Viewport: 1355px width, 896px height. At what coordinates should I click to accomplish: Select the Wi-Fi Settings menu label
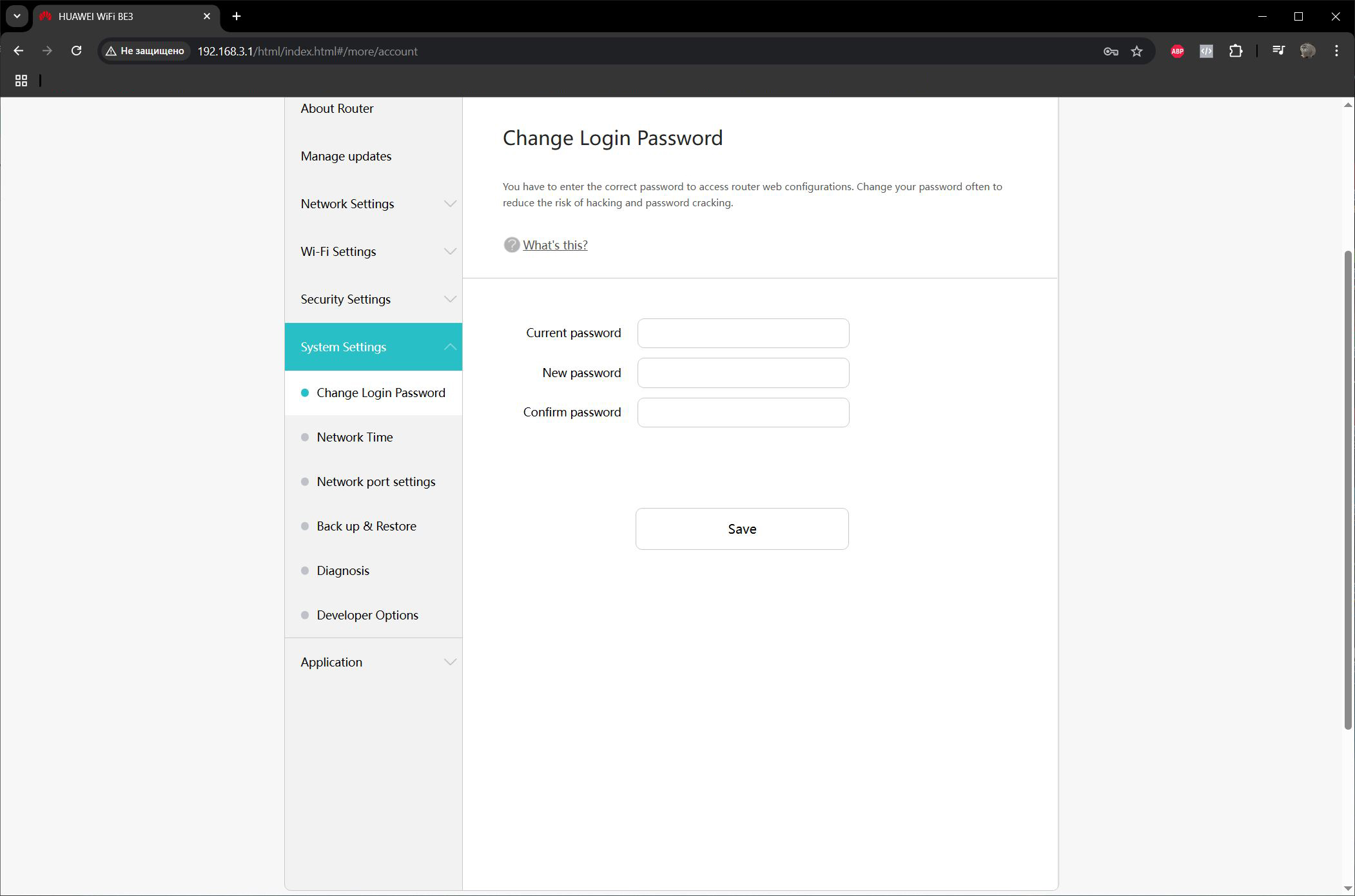(338, 251)
